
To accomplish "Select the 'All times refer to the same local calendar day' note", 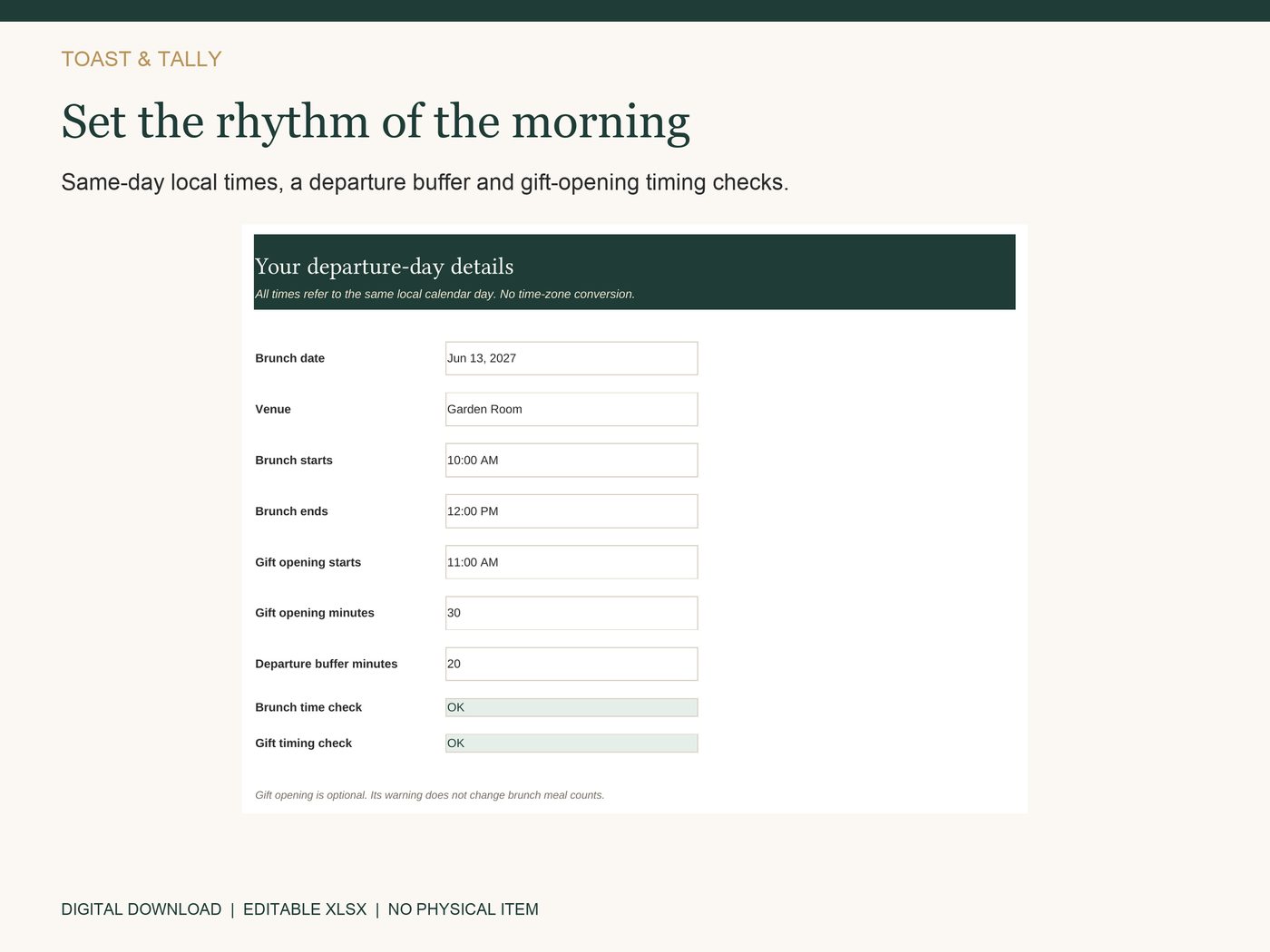I will [x=445, y=294].
